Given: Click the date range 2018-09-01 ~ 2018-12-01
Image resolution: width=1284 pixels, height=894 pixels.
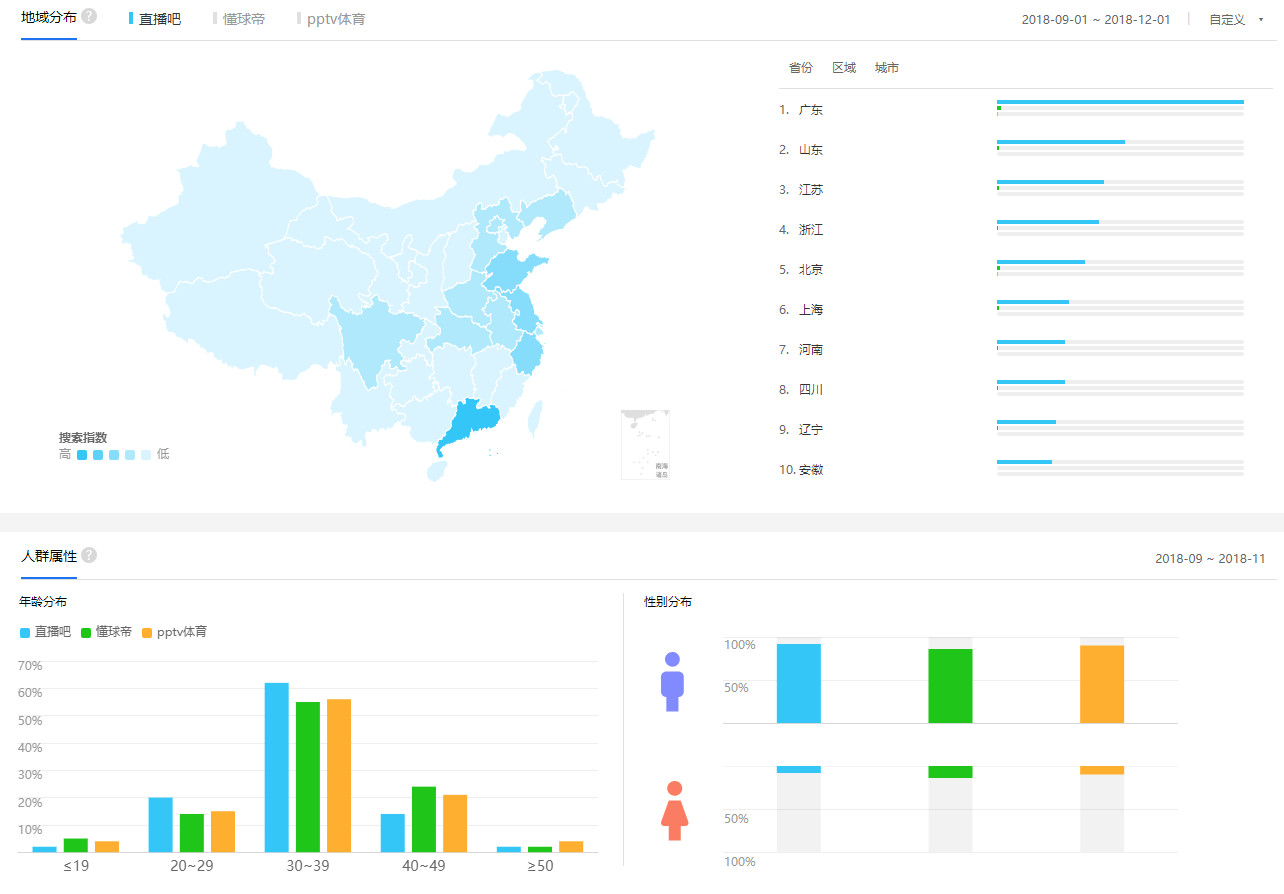Looking at the screenshot, I should pos(1096,20).
